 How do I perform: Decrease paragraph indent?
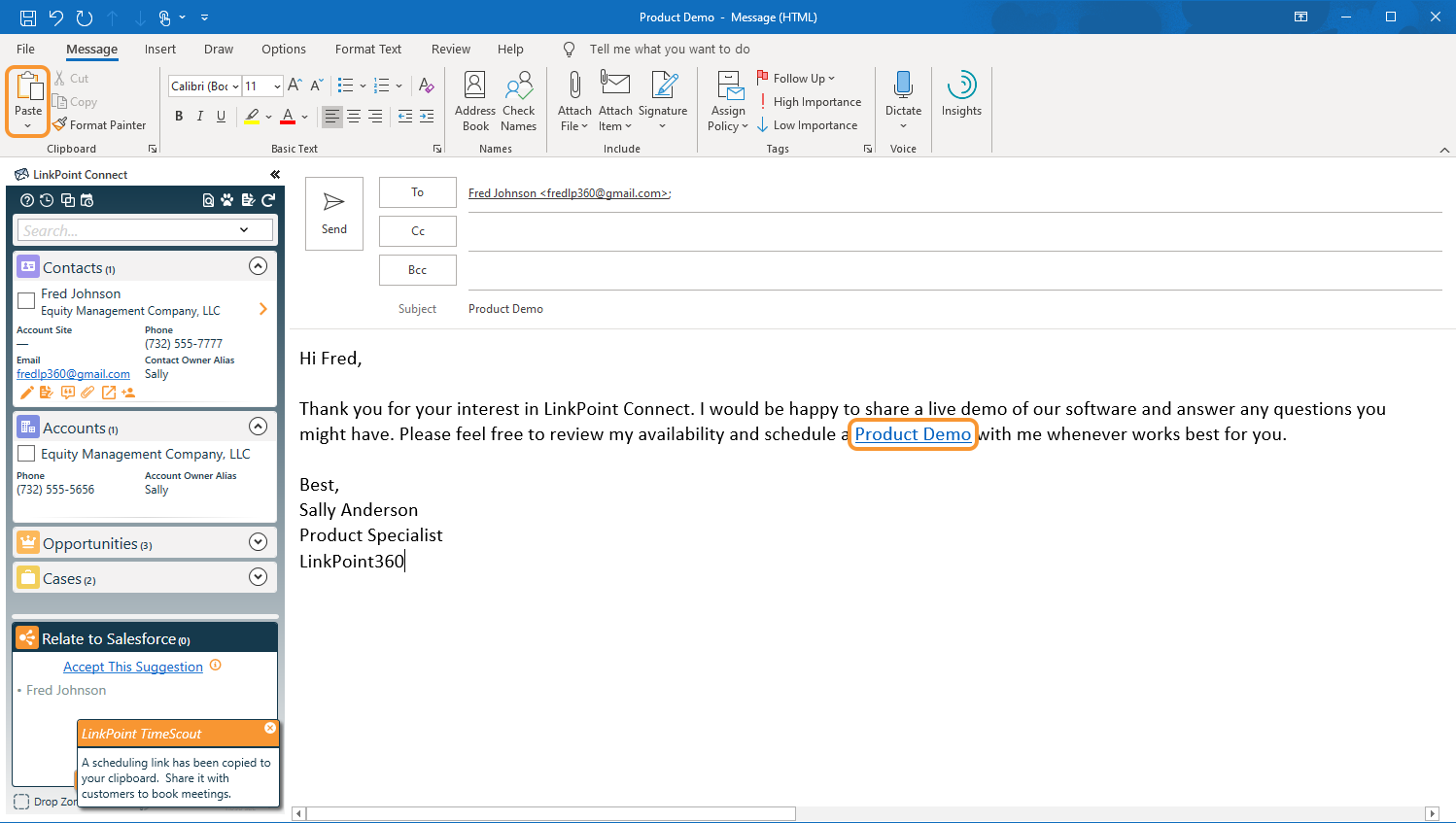[x=405, y=116]
